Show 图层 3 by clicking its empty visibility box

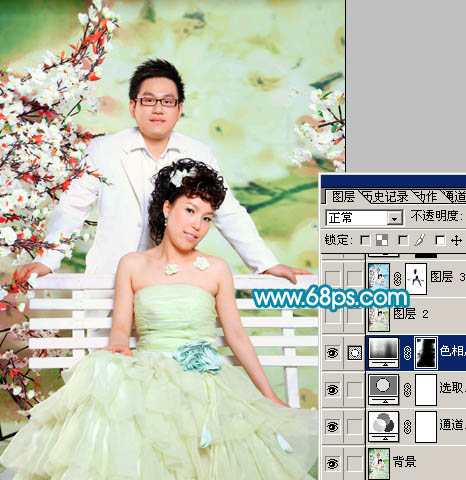coord(332,279)
